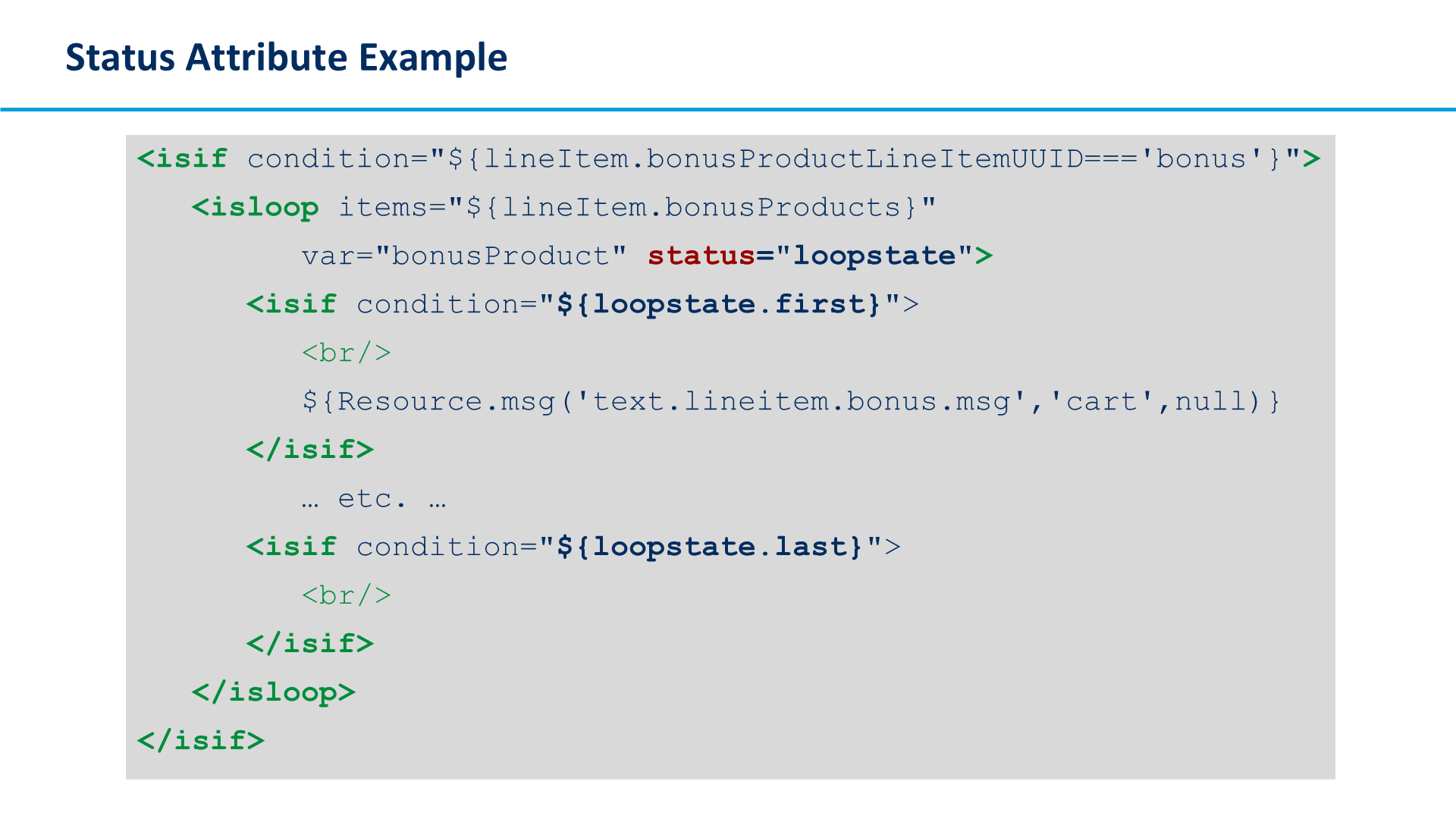1456x819 pixels.
Task: Click the final outermost </isif> closing tag
Action: [201, 741]
